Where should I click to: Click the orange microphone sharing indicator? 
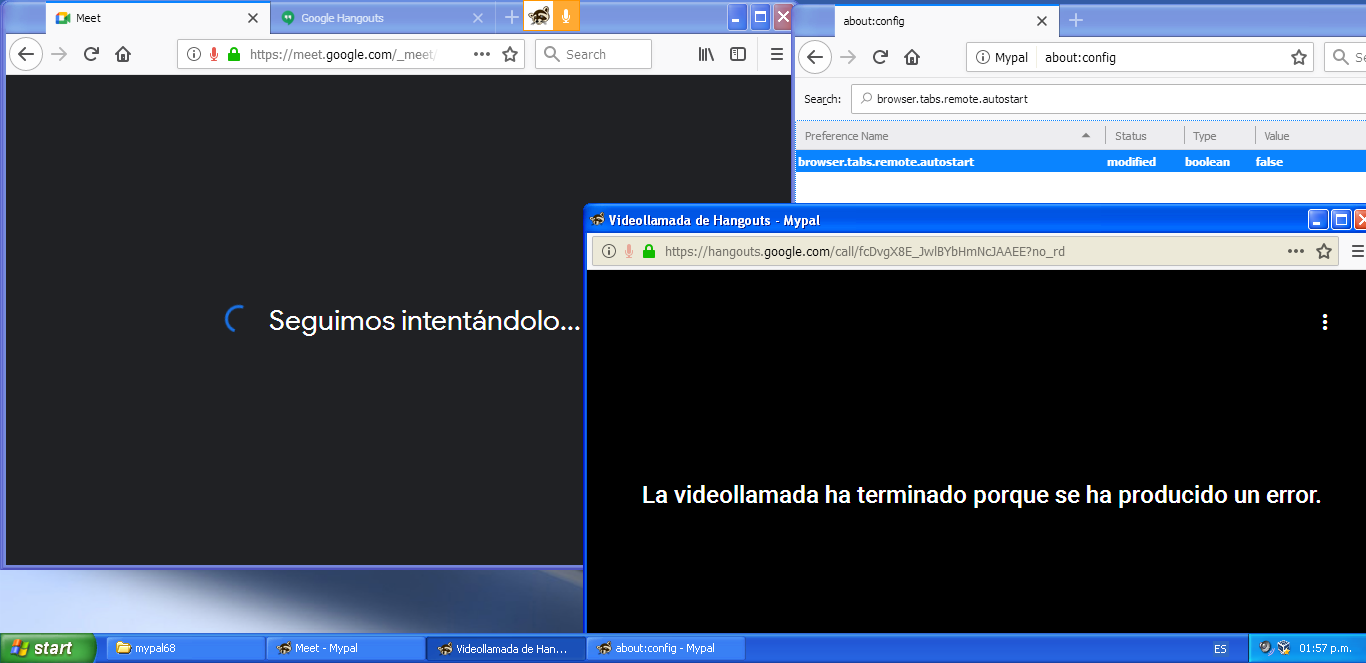tap(566, 16)
